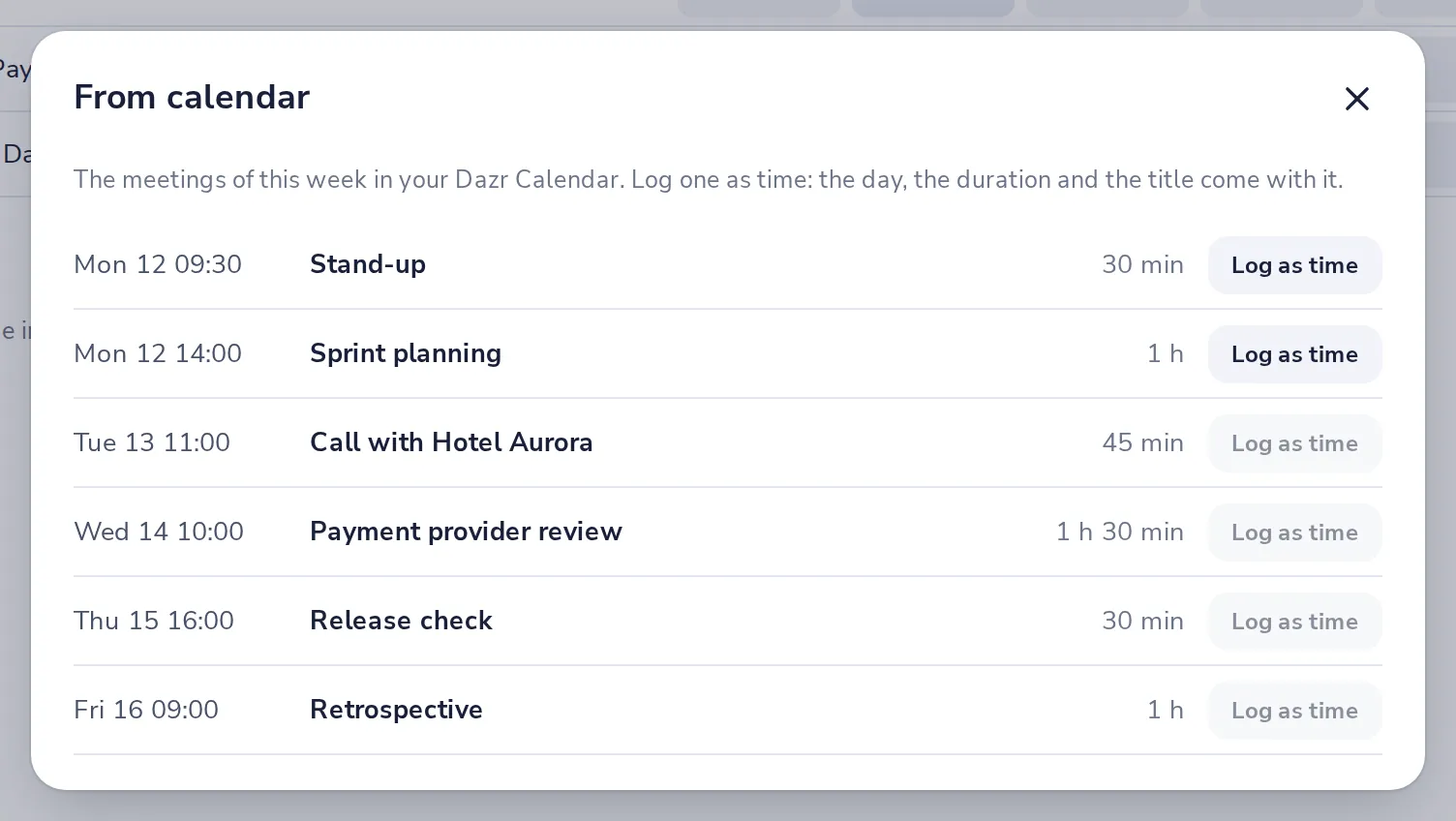The height and width of the screenshot is (821, 1456).
Task: Click the Tue 13 11:00 date label
Action: pos(152,442)
